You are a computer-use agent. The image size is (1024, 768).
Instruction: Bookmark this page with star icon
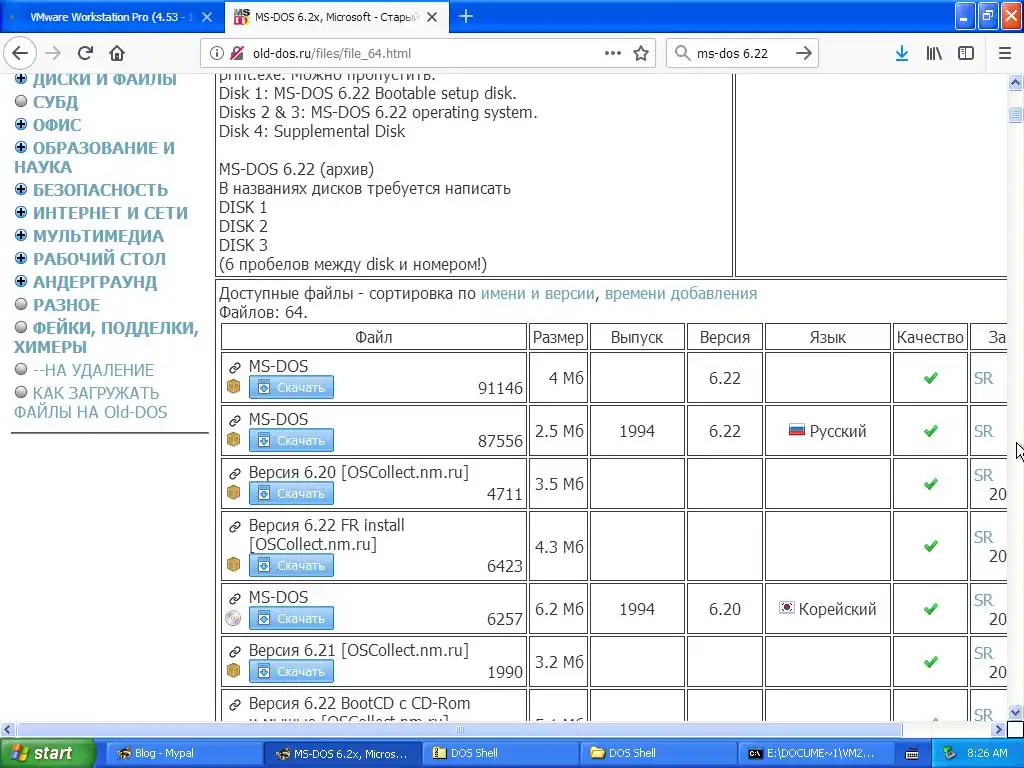pos(641,53)
